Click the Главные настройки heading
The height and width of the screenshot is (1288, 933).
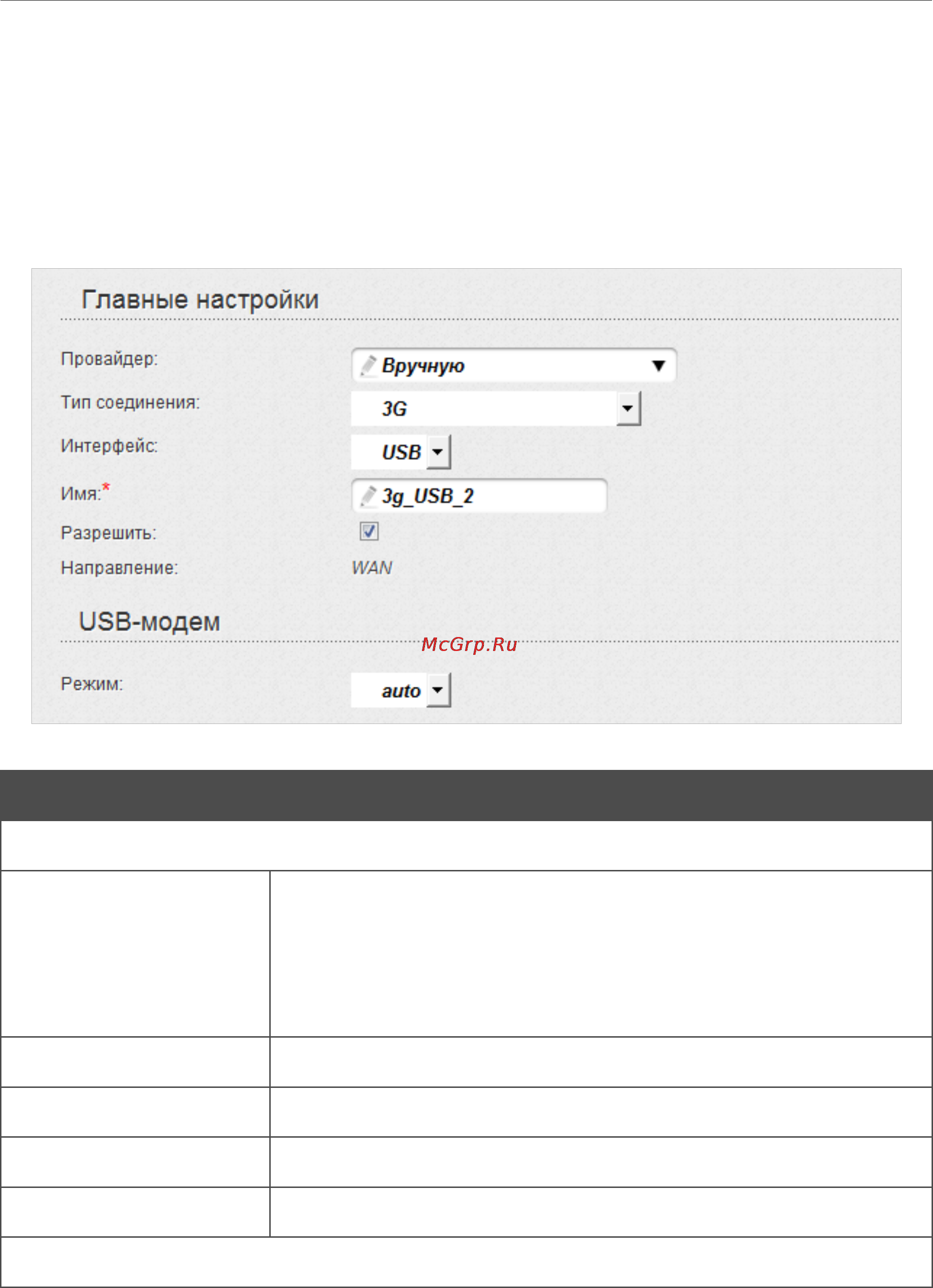[x=200, y=299]
